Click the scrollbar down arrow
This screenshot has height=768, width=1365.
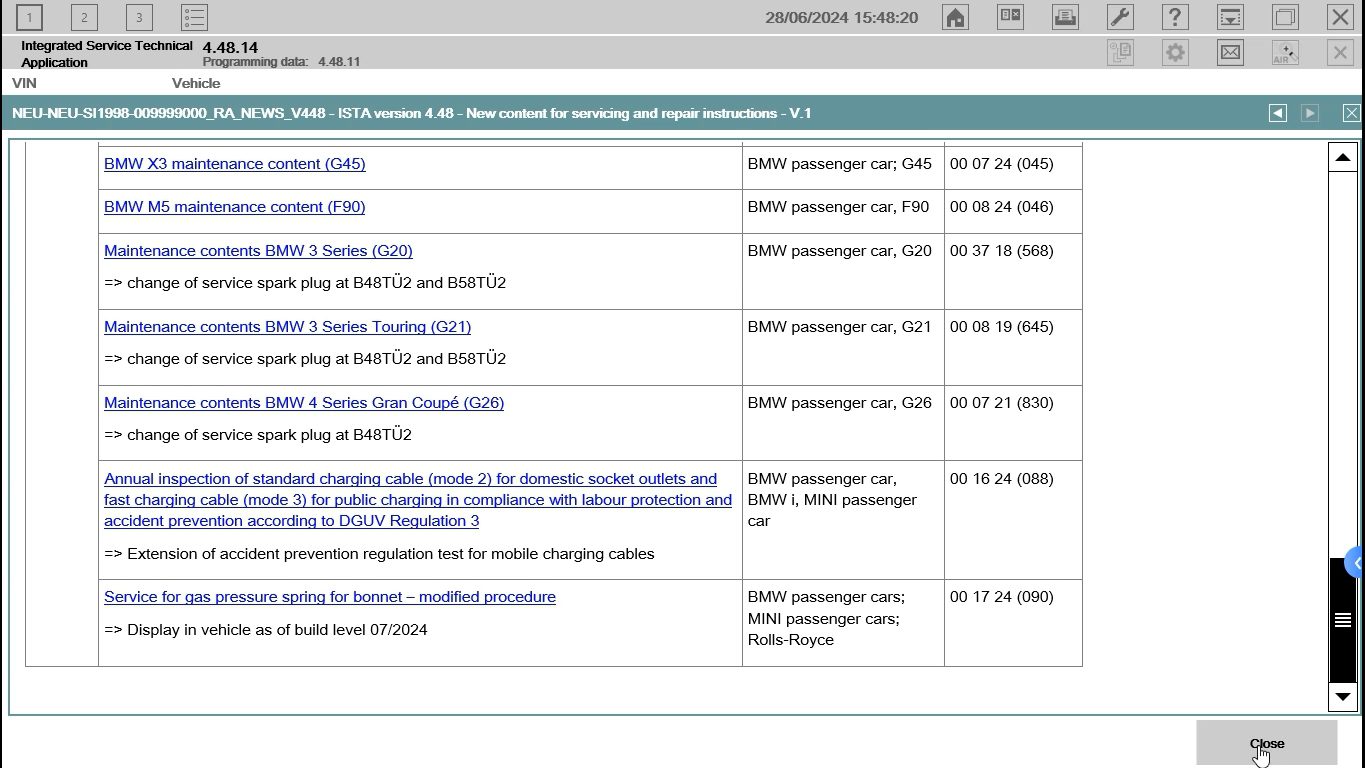coord(1342,697)
